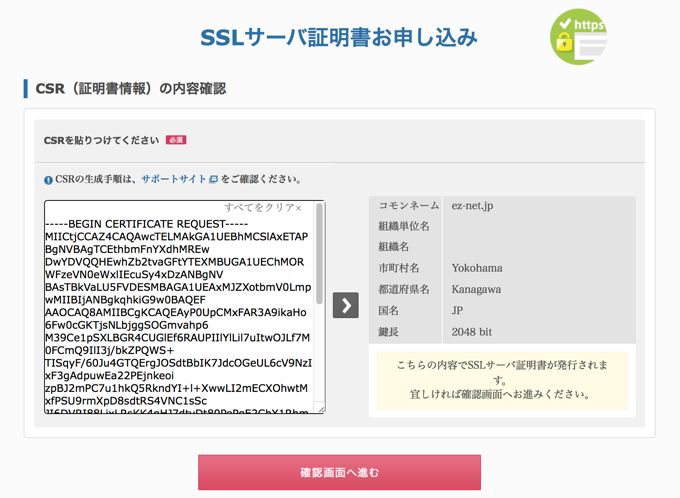Click the green https lock icon
This screenshot has height=498, width=680.
click(x=578, y=37)
